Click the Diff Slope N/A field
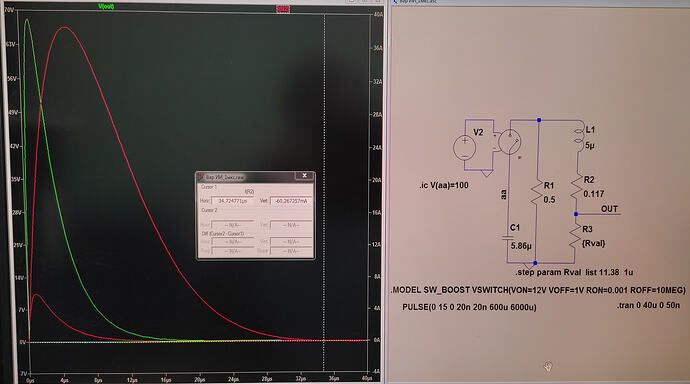The height and width of the screenshot is (384, 690). (x=290, y=251)
